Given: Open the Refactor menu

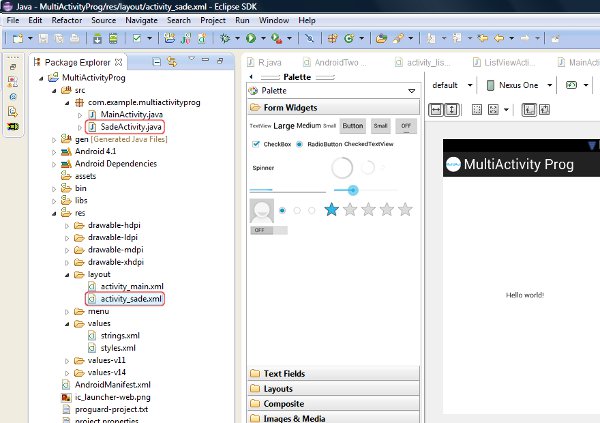Looking at the screenshot, I should point(67,20).
